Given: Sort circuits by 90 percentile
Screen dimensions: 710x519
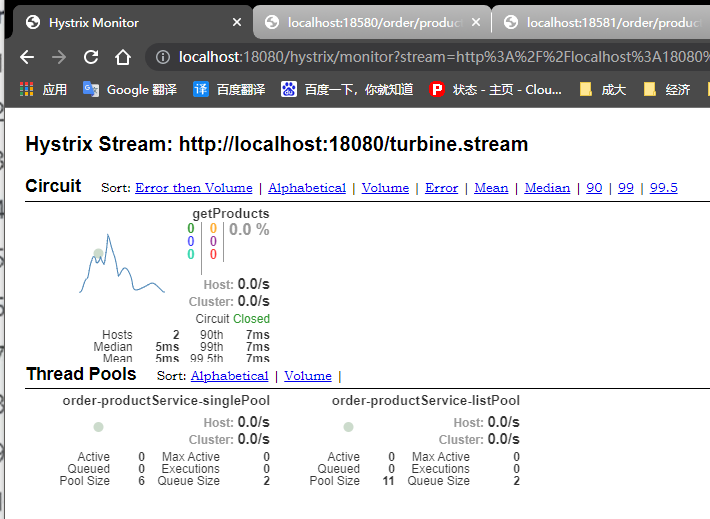Looking at the screenshot, I should pyautogui.click(x=594, y=187).
